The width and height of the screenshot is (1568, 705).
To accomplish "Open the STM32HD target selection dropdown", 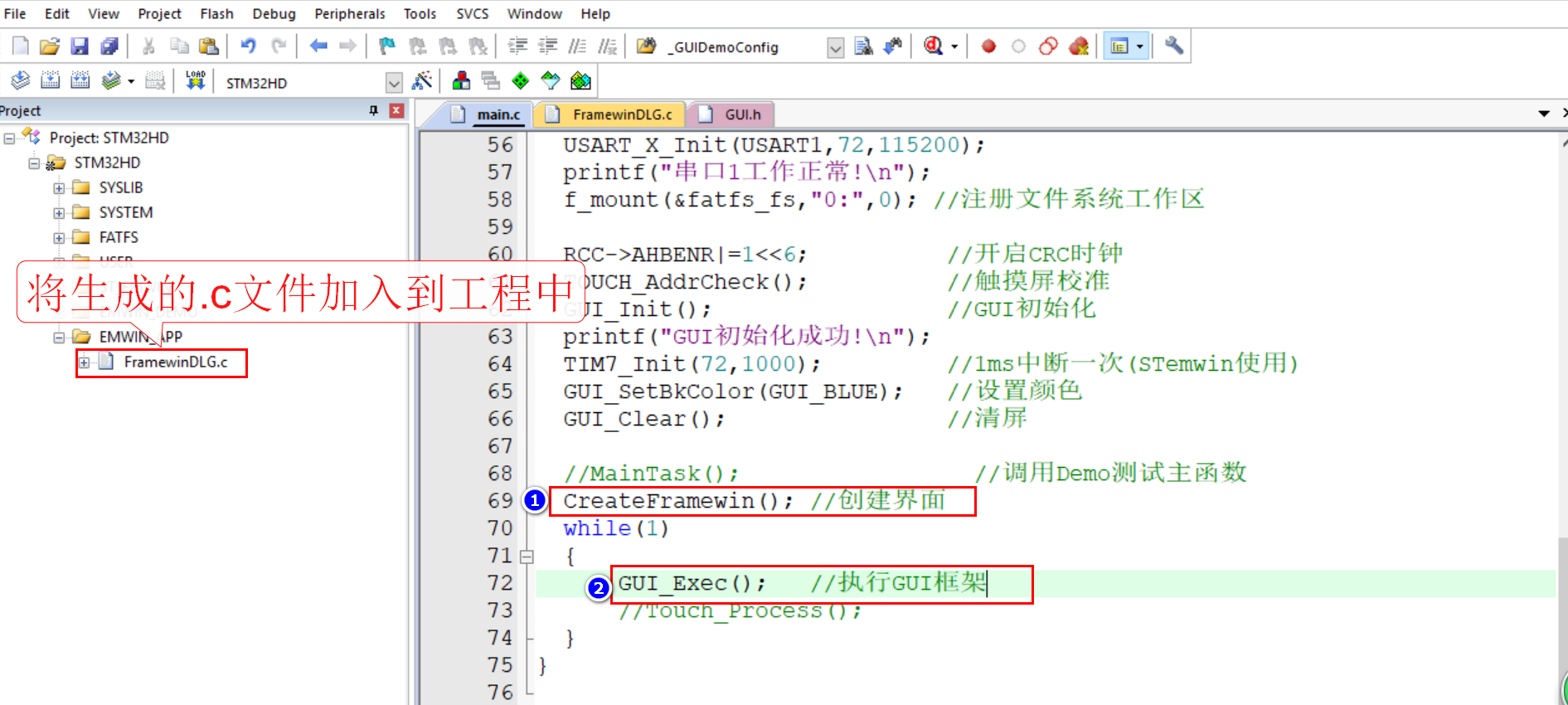I will [x=394, y=82].
